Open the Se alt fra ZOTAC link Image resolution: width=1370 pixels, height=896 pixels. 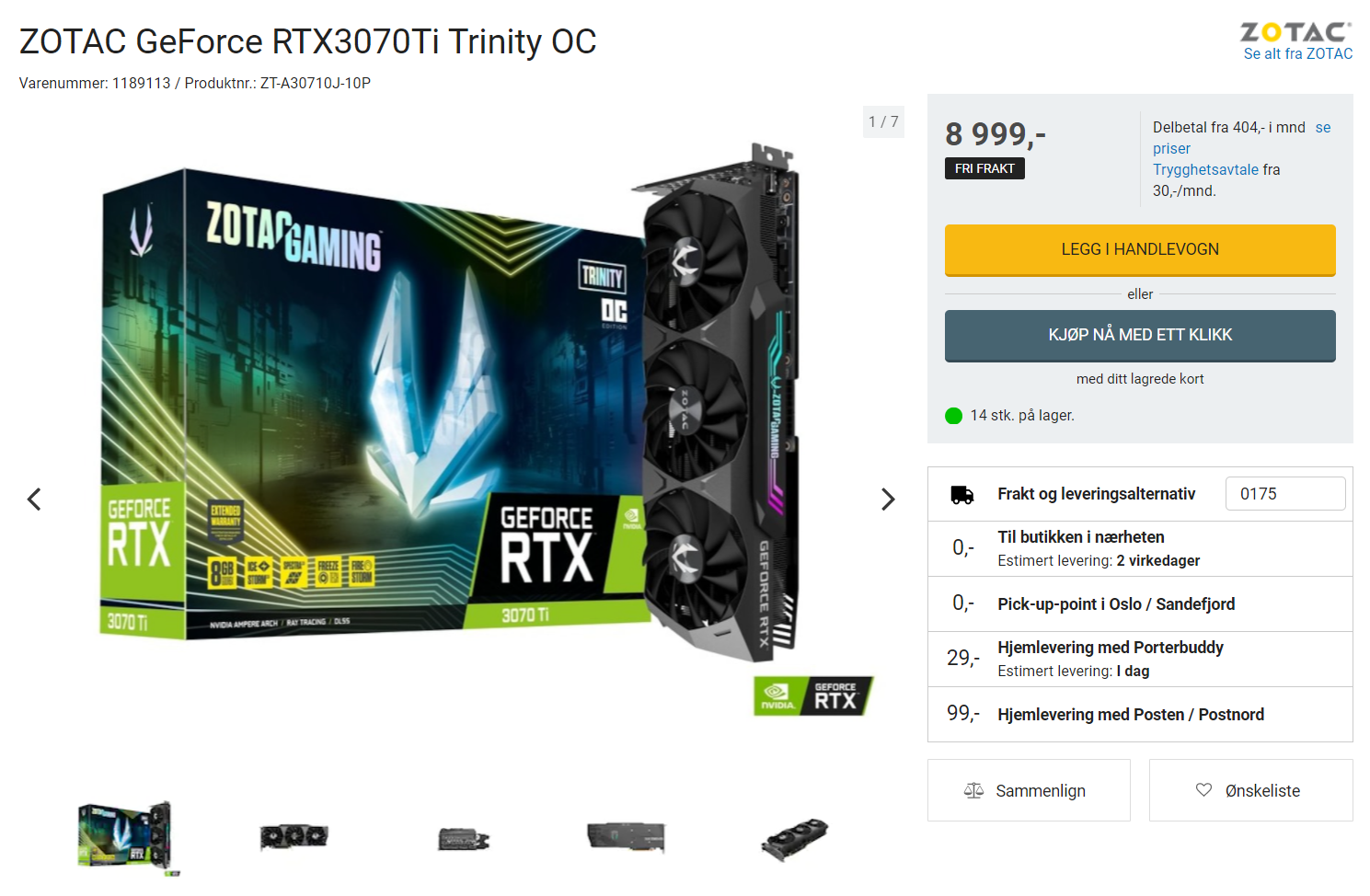(x=1297, y=54)
